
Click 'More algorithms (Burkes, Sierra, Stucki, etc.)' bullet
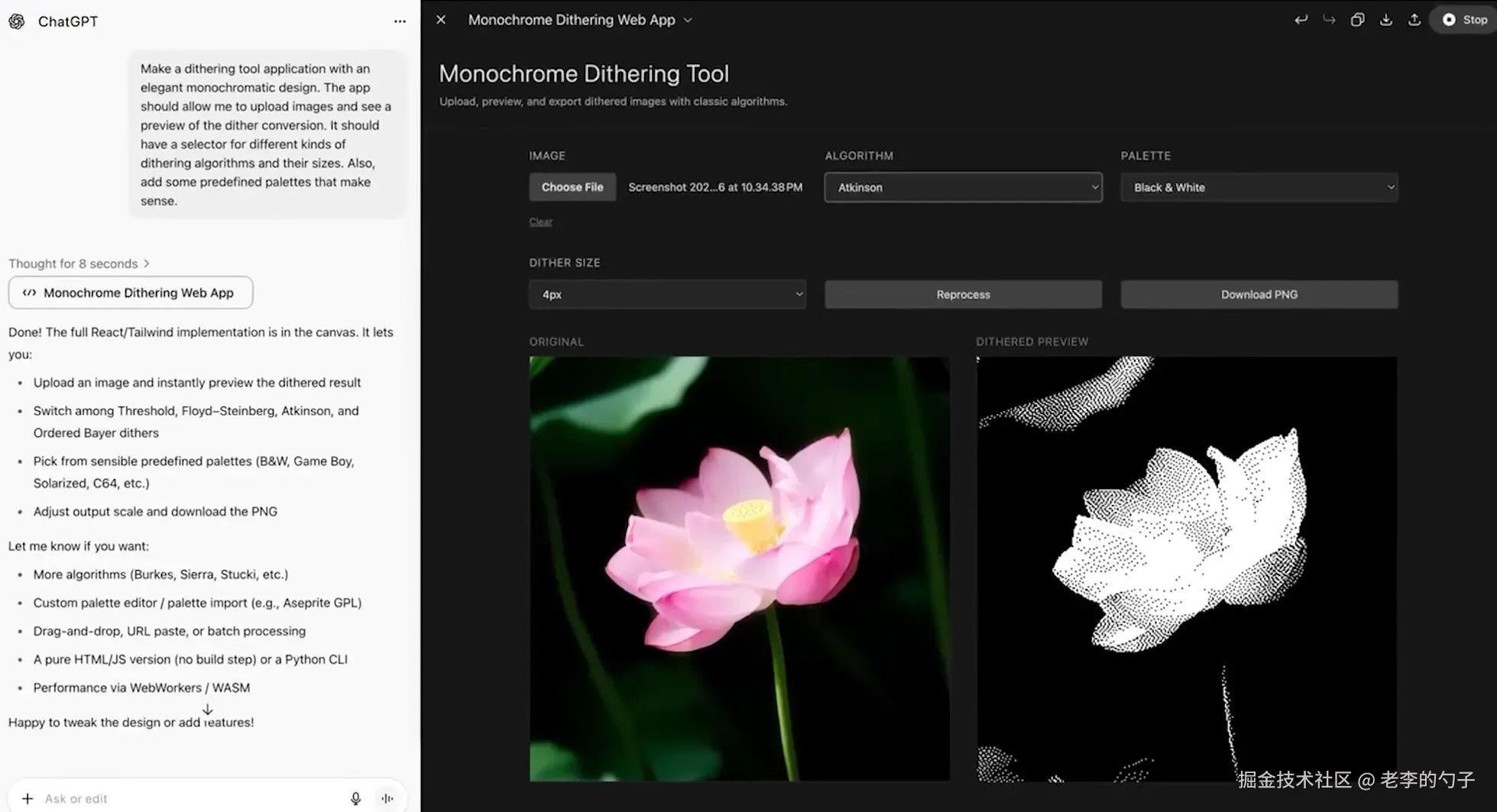pos(160,574)
